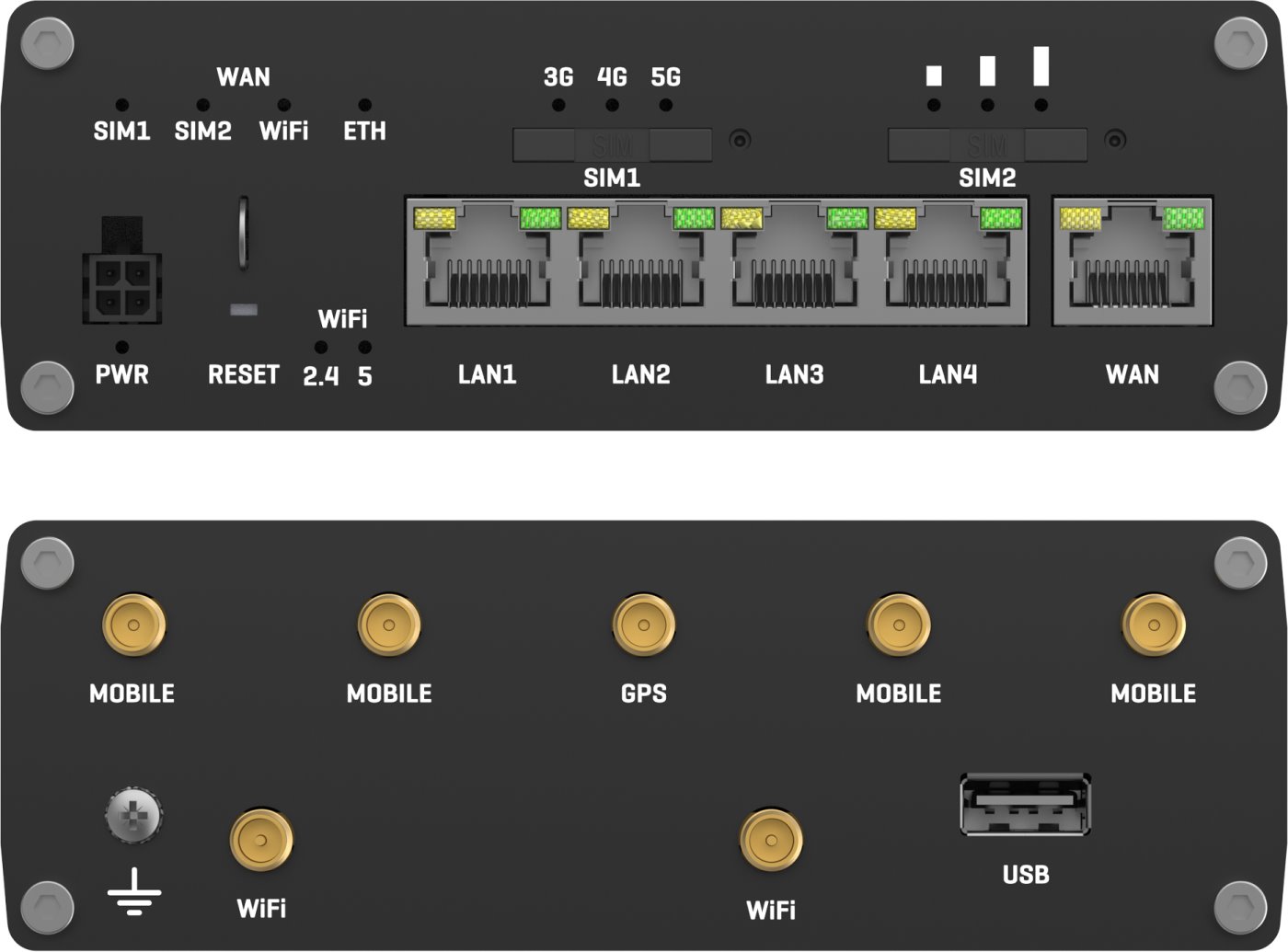Image resolution: width=1288 pixels, height=952 pixels.
Task: Click the SIM2 tray eject pinhole
Action: tap(1115, 140)
